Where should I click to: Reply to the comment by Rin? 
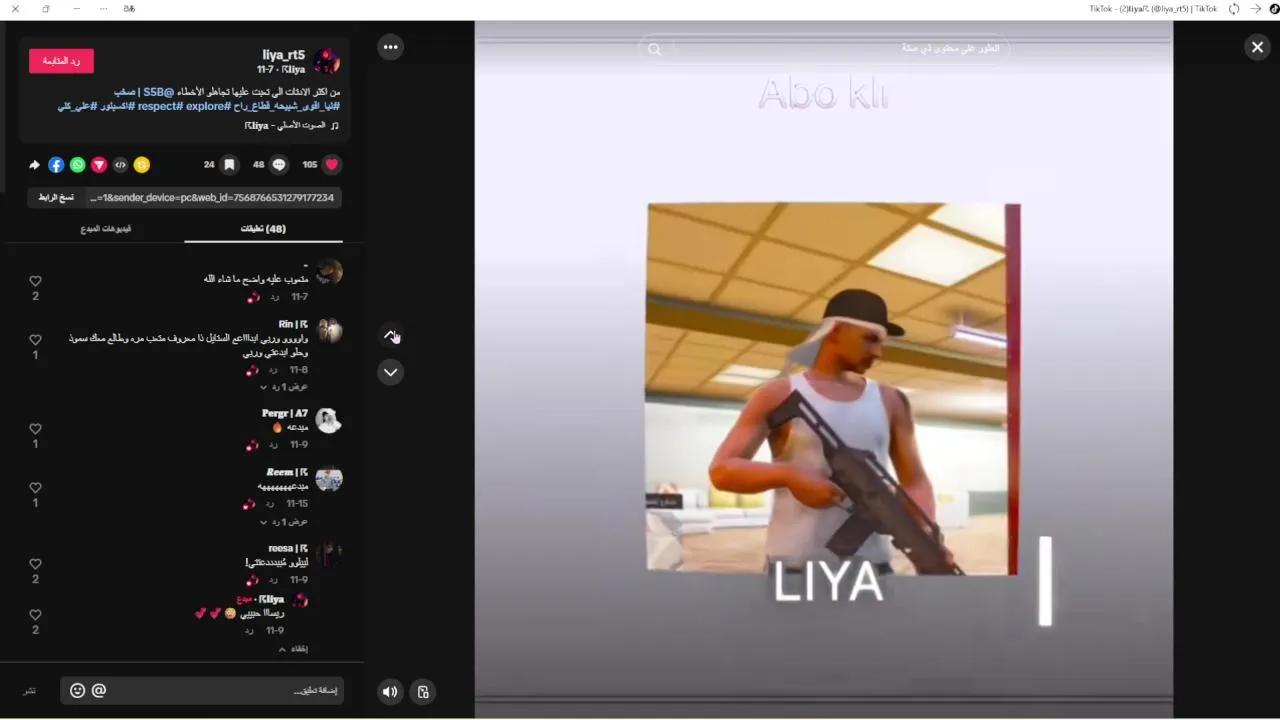(x=273, y=370)
